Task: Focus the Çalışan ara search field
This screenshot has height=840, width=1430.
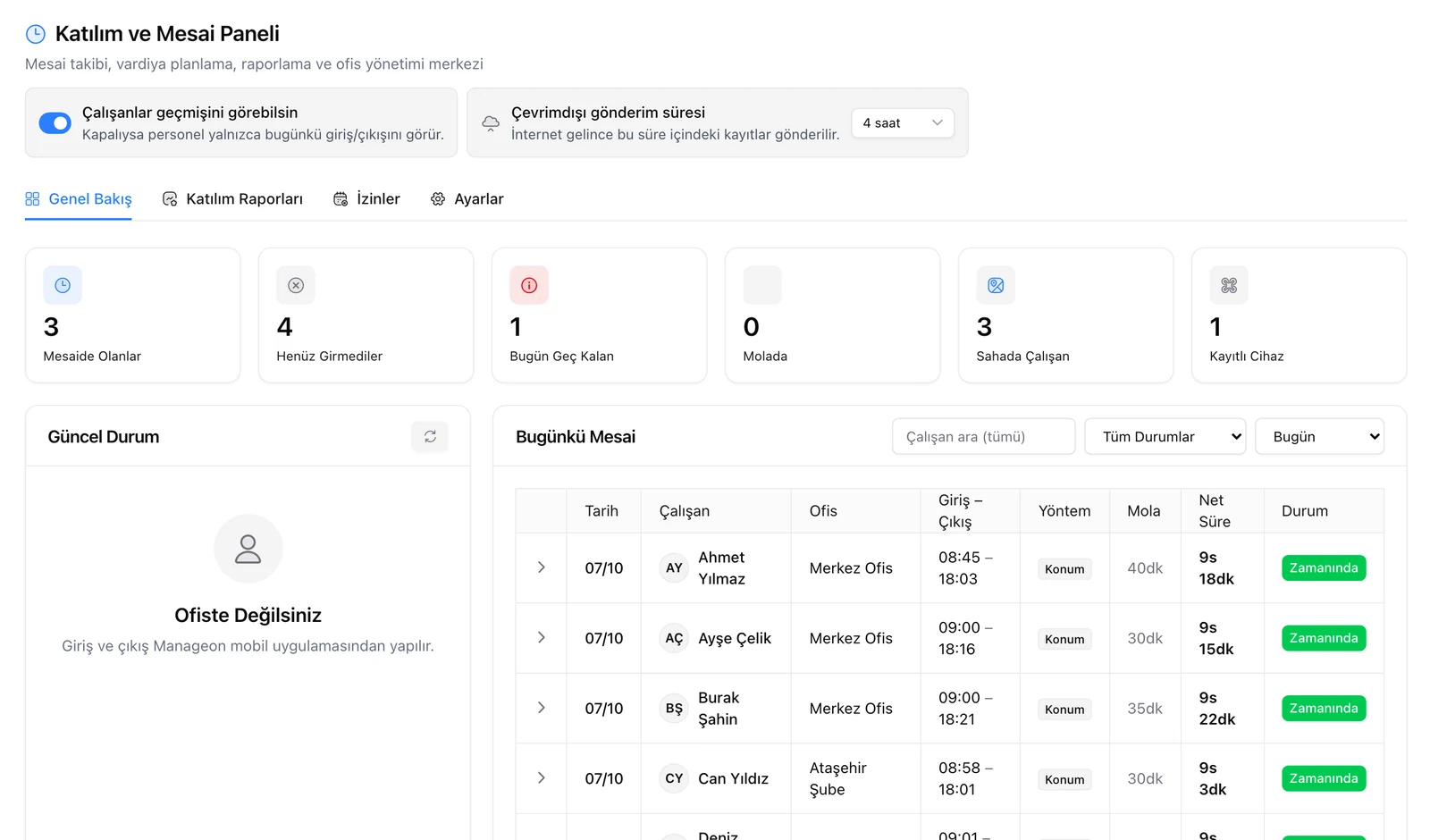Action: (984, 437)
